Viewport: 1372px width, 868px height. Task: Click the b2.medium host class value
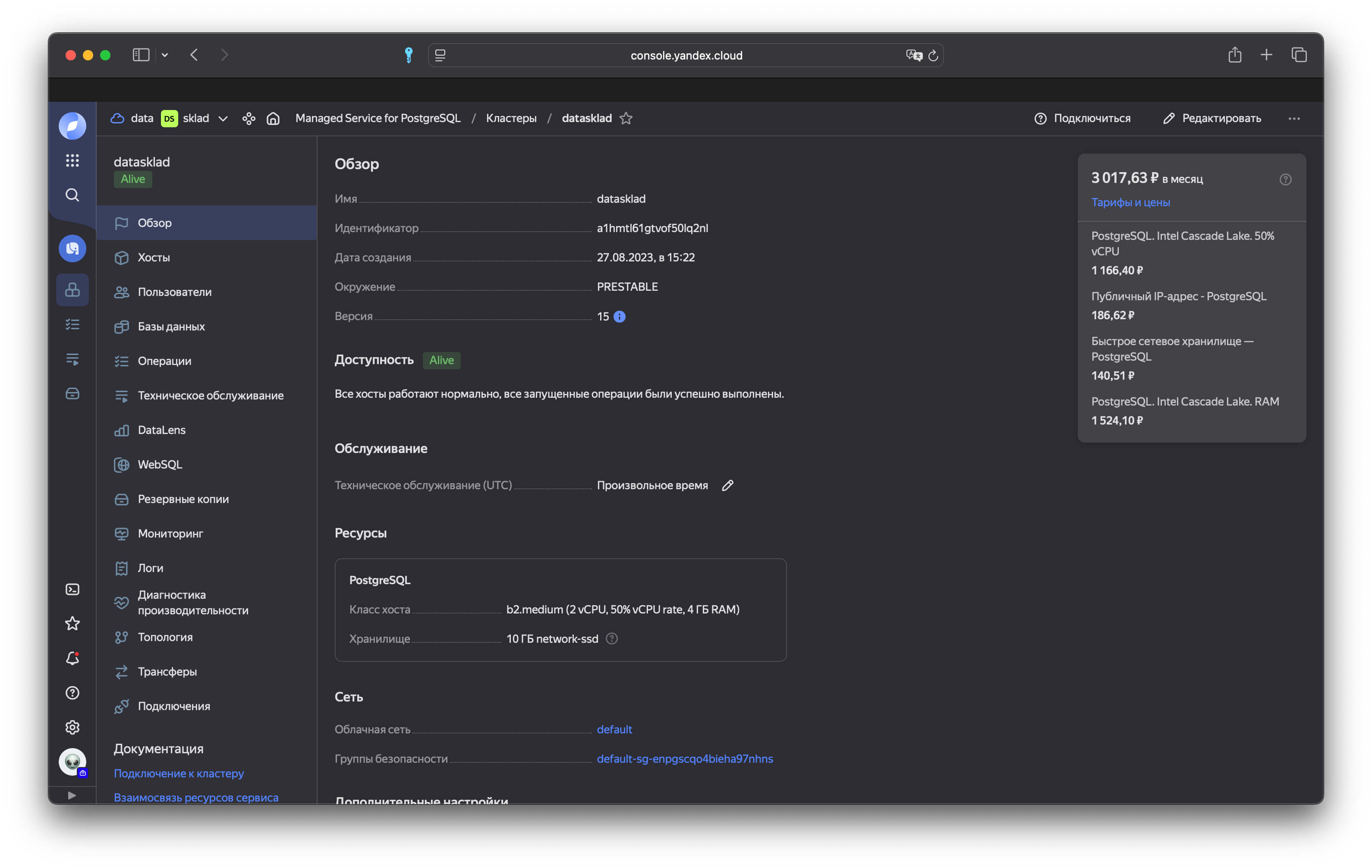[623, 610]
